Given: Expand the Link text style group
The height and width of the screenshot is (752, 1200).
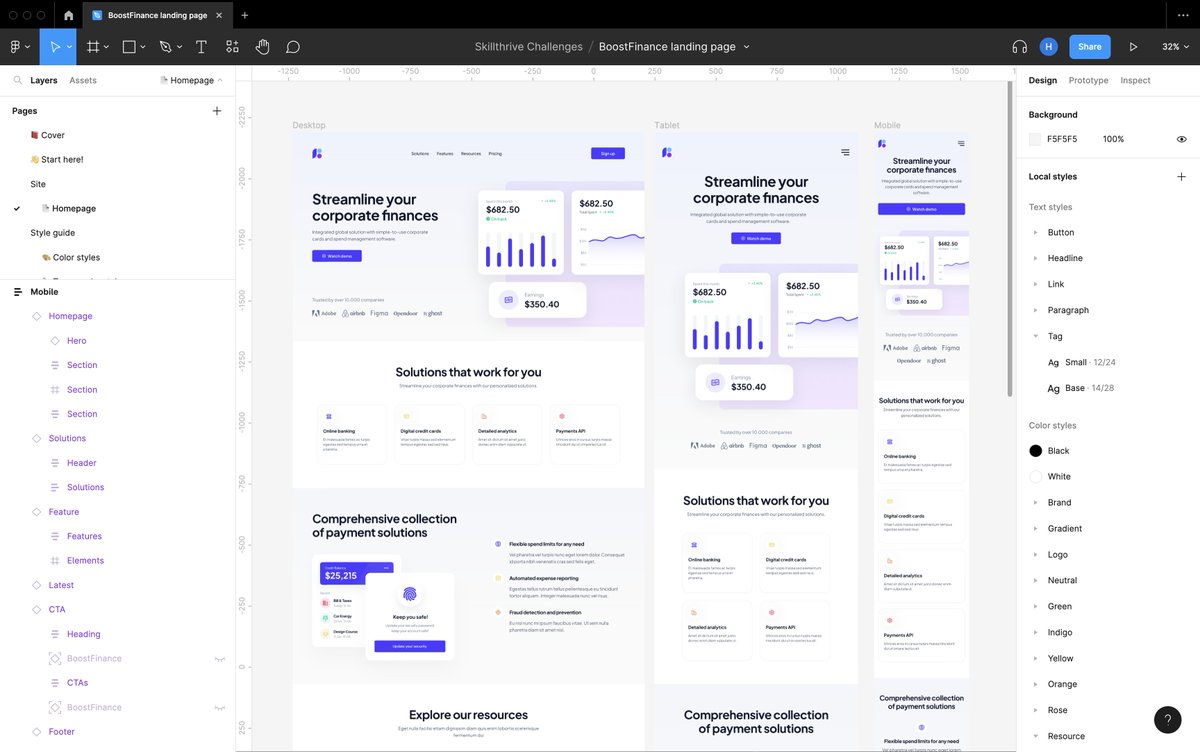Looking at the screenshot, I should 1036,285.
